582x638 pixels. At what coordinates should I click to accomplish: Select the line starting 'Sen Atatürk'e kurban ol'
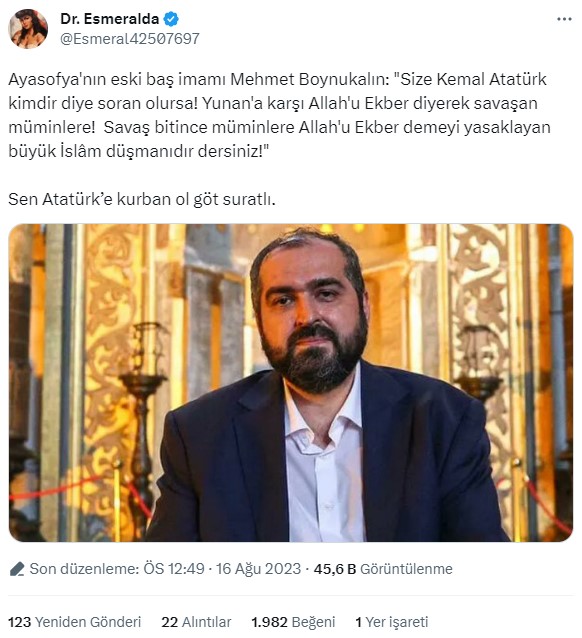[142, 199]
